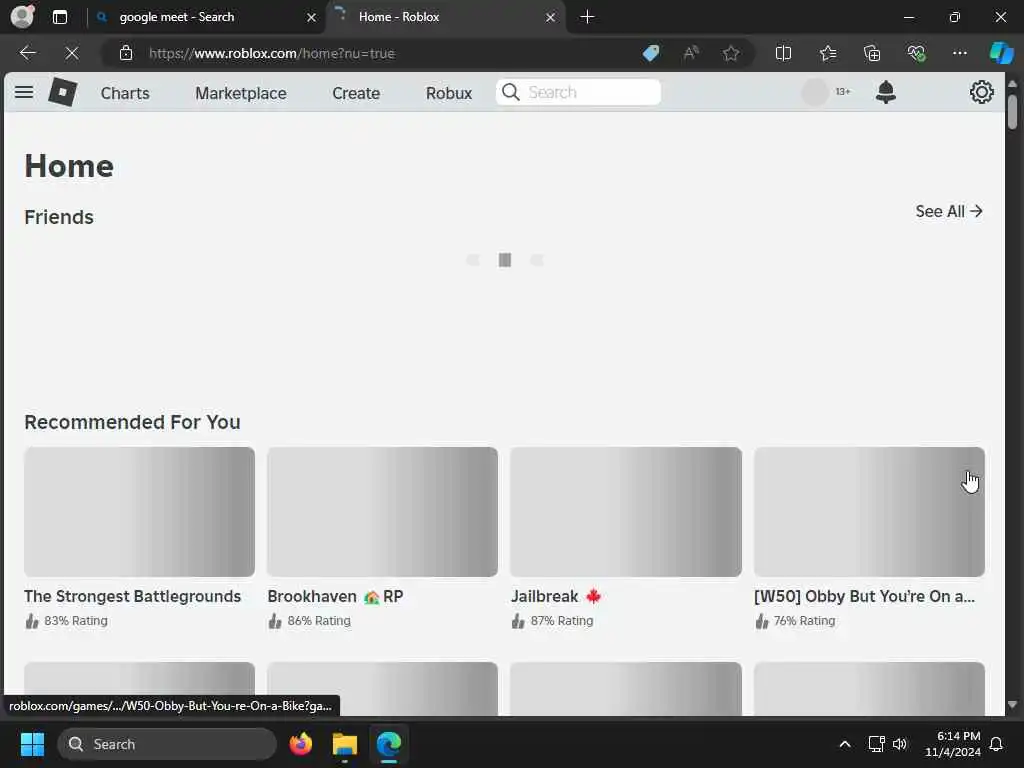Click The Strongest Battlegrounds title

pyautogui.click(x=133, y=596)
